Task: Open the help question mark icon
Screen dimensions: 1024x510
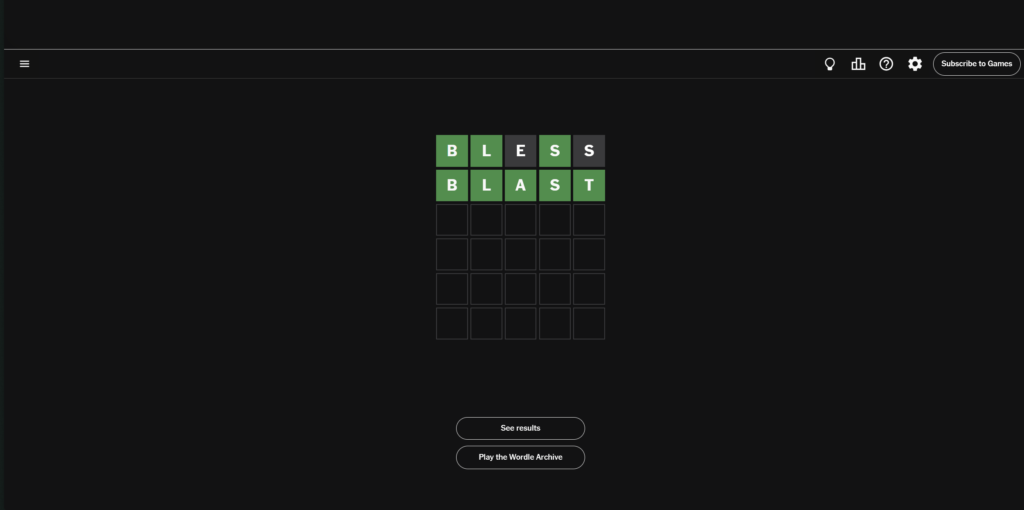Action: (886, 64)
